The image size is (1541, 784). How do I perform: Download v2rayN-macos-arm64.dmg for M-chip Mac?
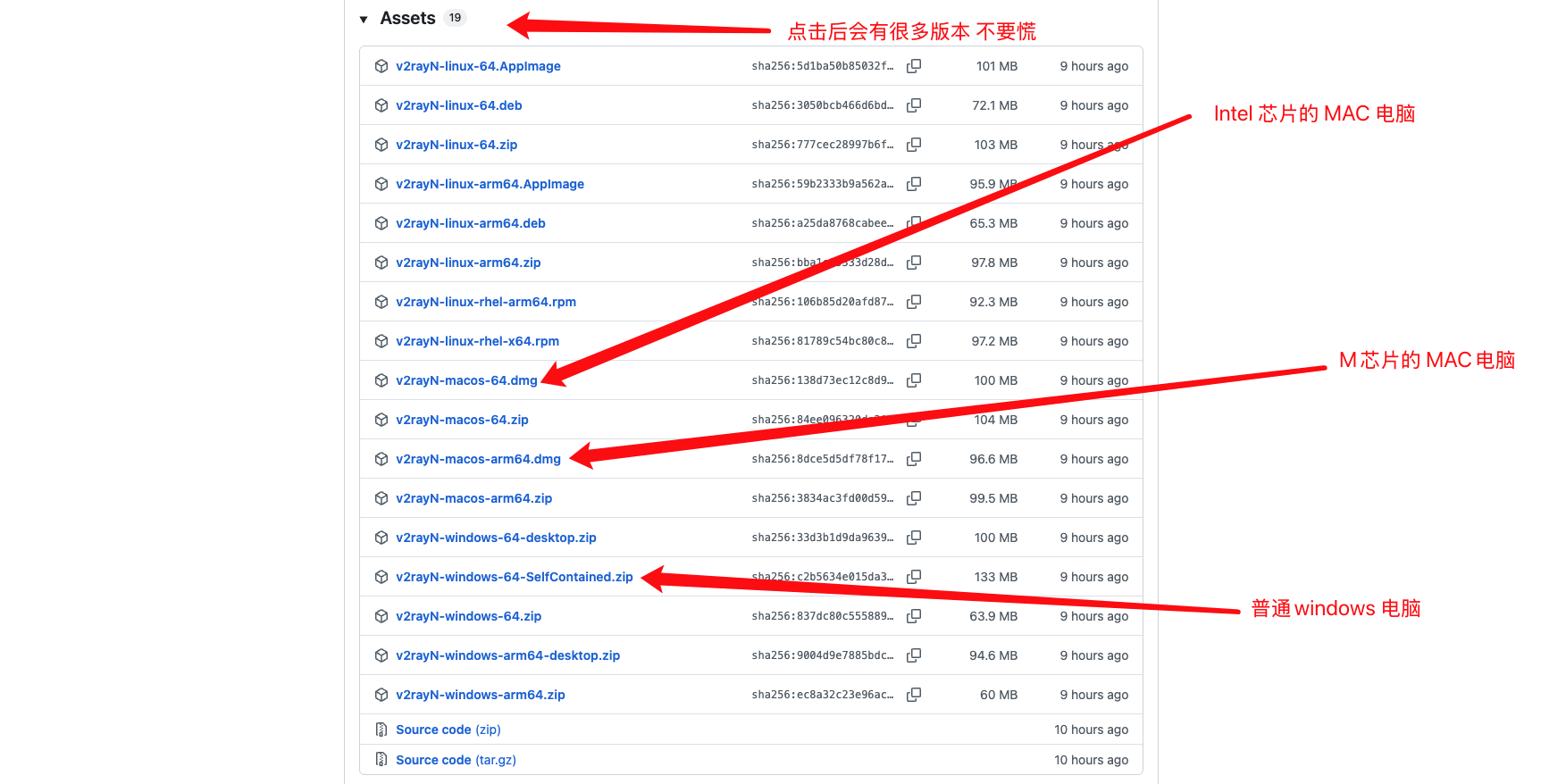point(478,459)
